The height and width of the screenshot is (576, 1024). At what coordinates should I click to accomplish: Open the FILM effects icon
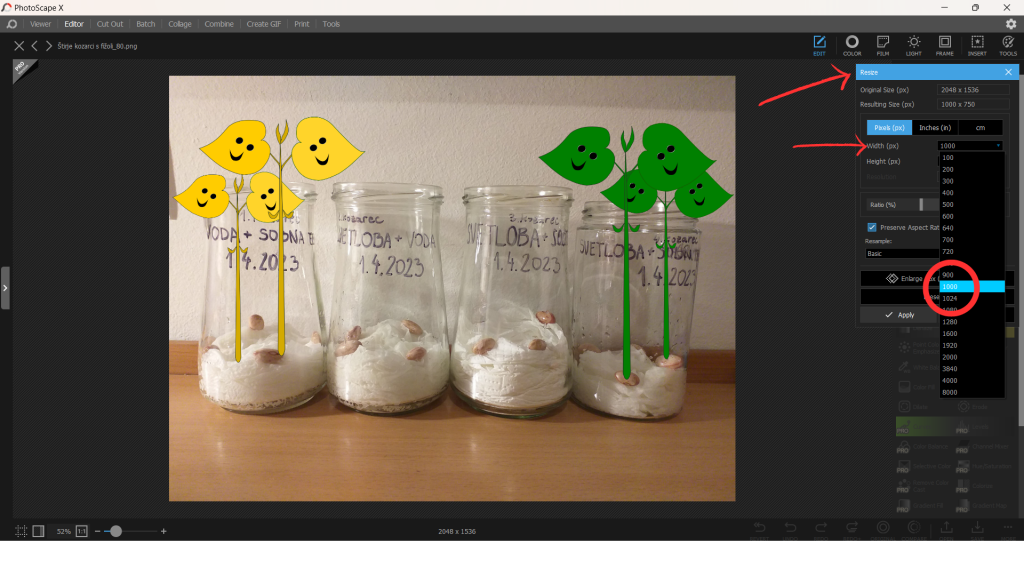pyautogui.click(x=883, y=45)
